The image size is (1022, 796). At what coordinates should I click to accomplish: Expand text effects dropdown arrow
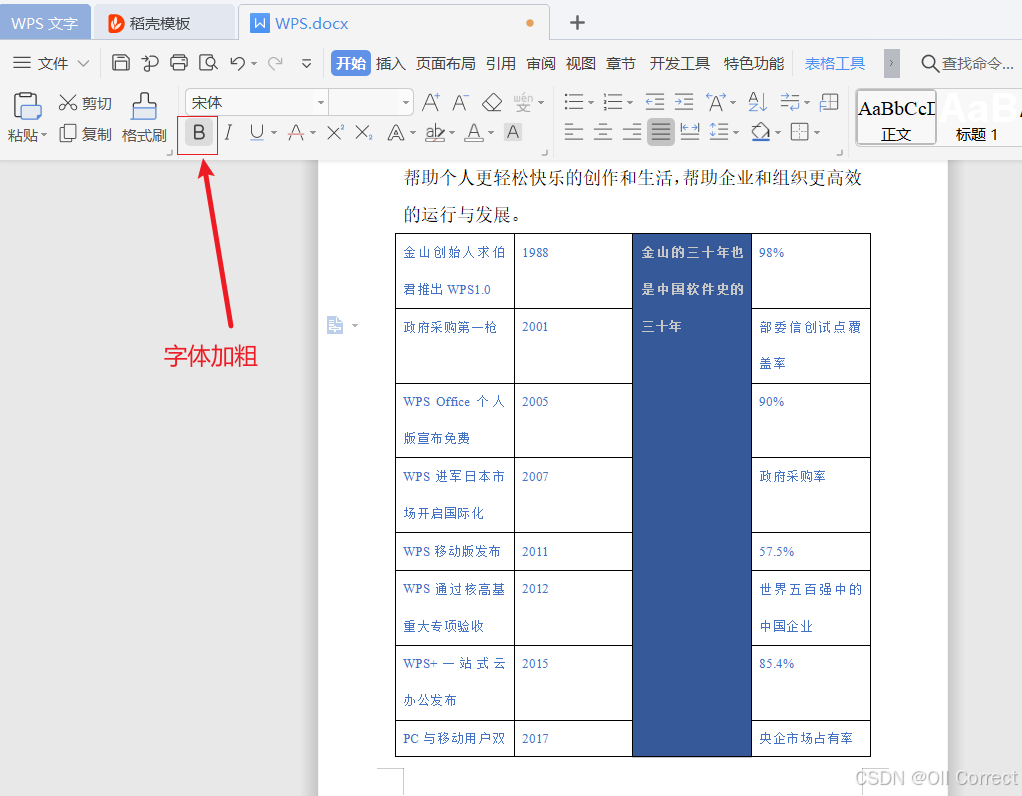pyautogui.click(x=413, y=133)
